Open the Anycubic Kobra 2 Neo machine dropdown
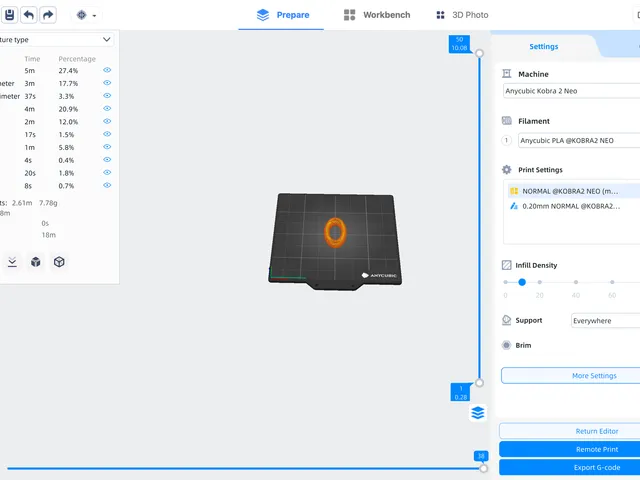The width and height of the screenshot is (640, 480). coord(571,91)
